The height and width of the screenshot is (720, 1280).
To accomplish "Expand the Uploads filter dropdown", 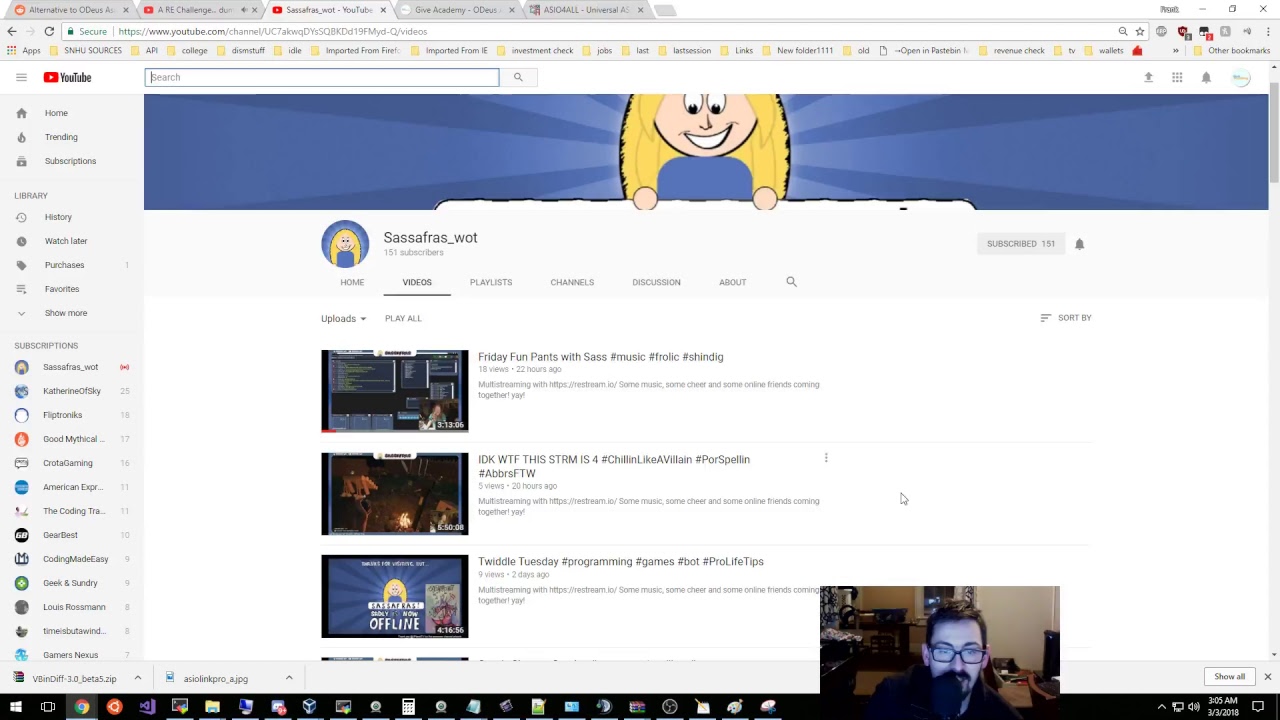I will click(343, 319).
